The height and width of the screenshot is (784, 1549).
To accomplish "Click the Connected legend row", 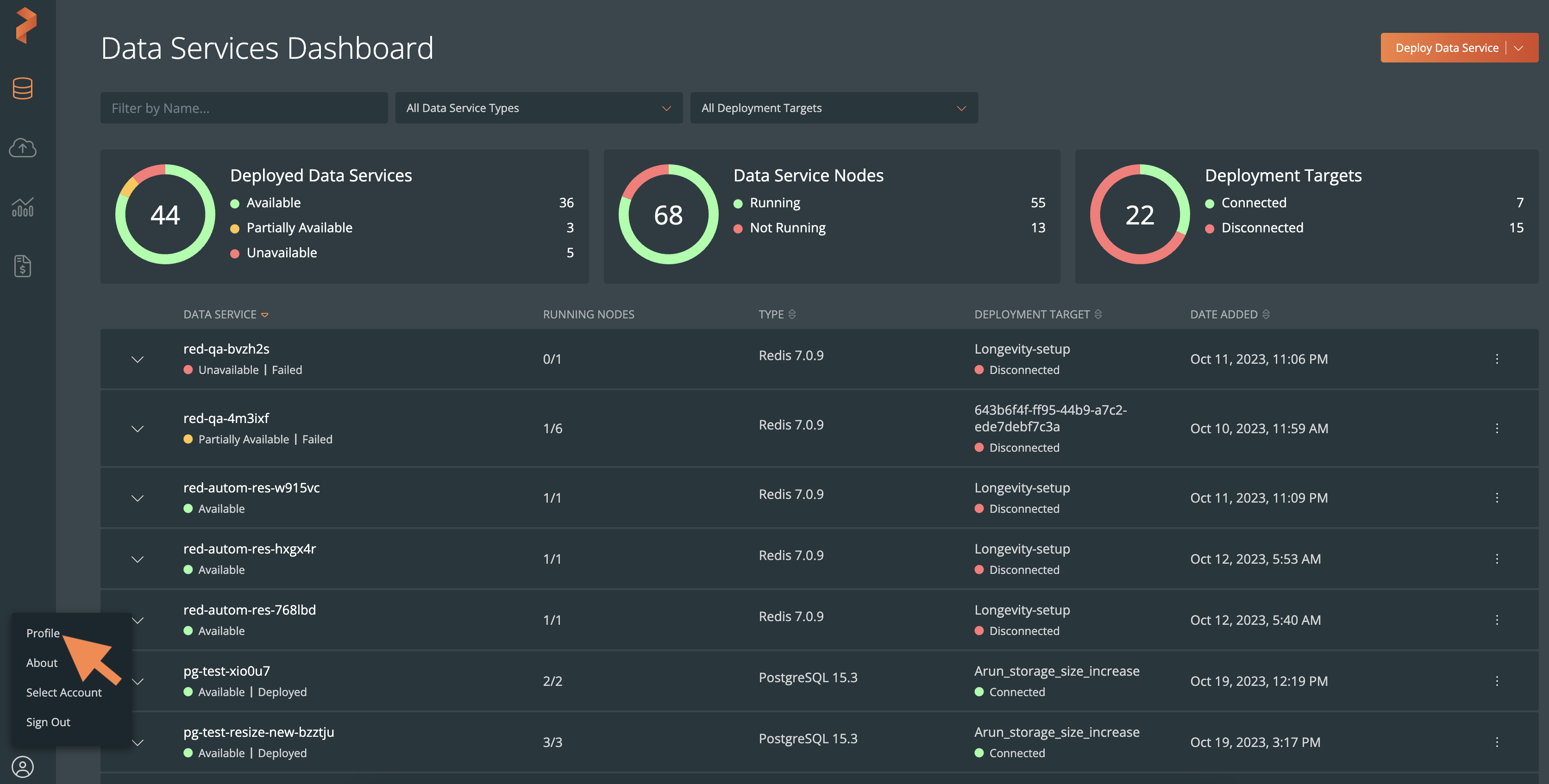I will tap(1364, 203).
